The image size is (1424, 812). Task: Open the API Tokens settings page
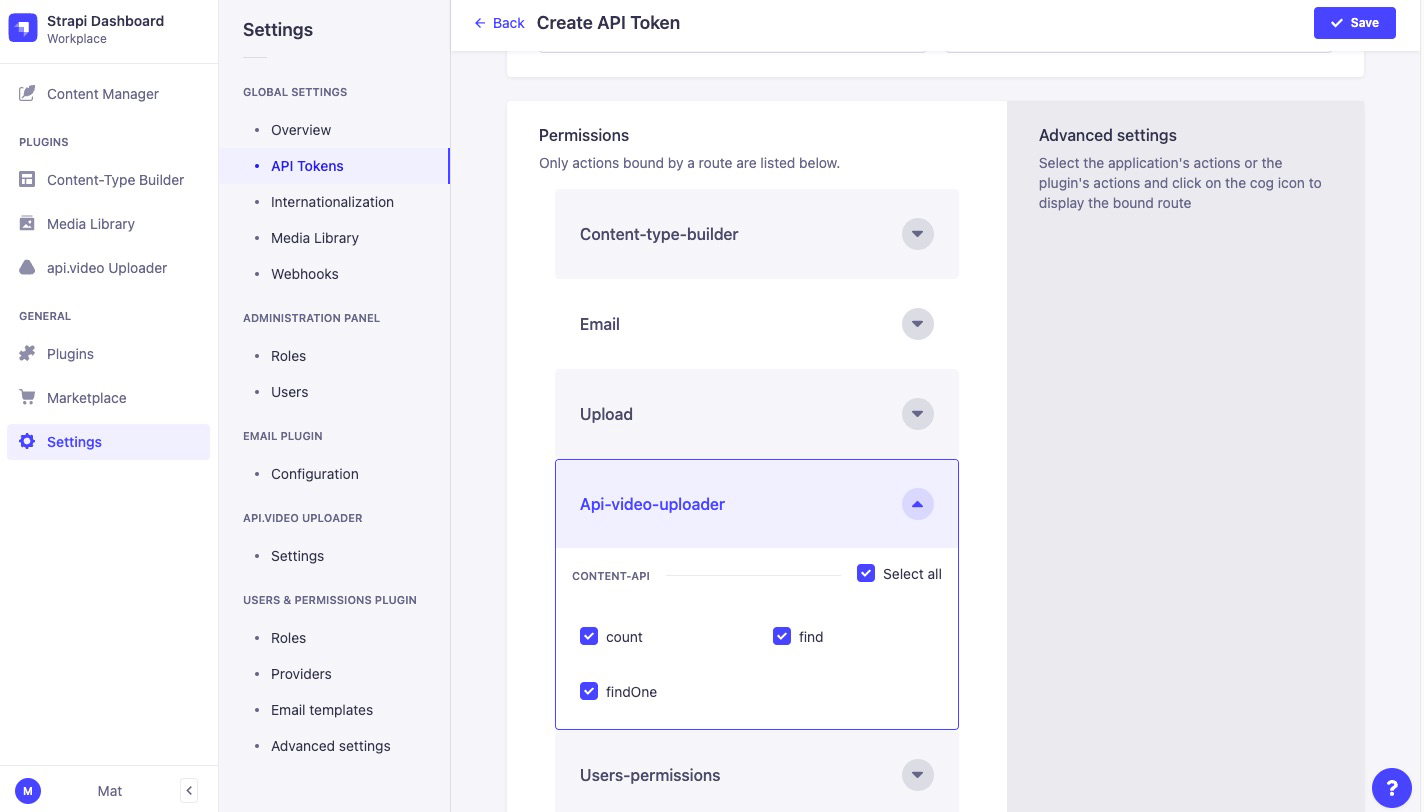click(x=334, y=166)
